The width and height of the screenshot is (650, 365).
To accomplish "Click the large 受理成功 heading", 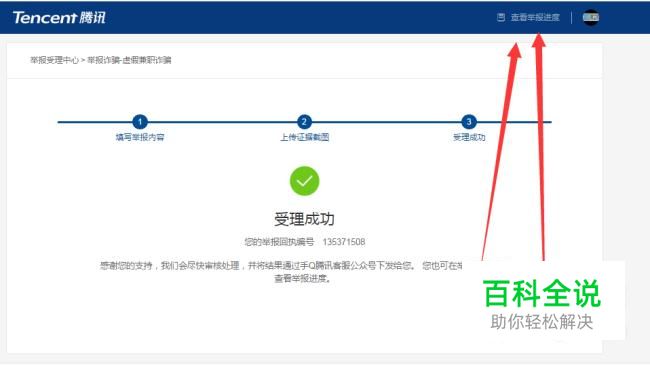I will click(304, 219).
